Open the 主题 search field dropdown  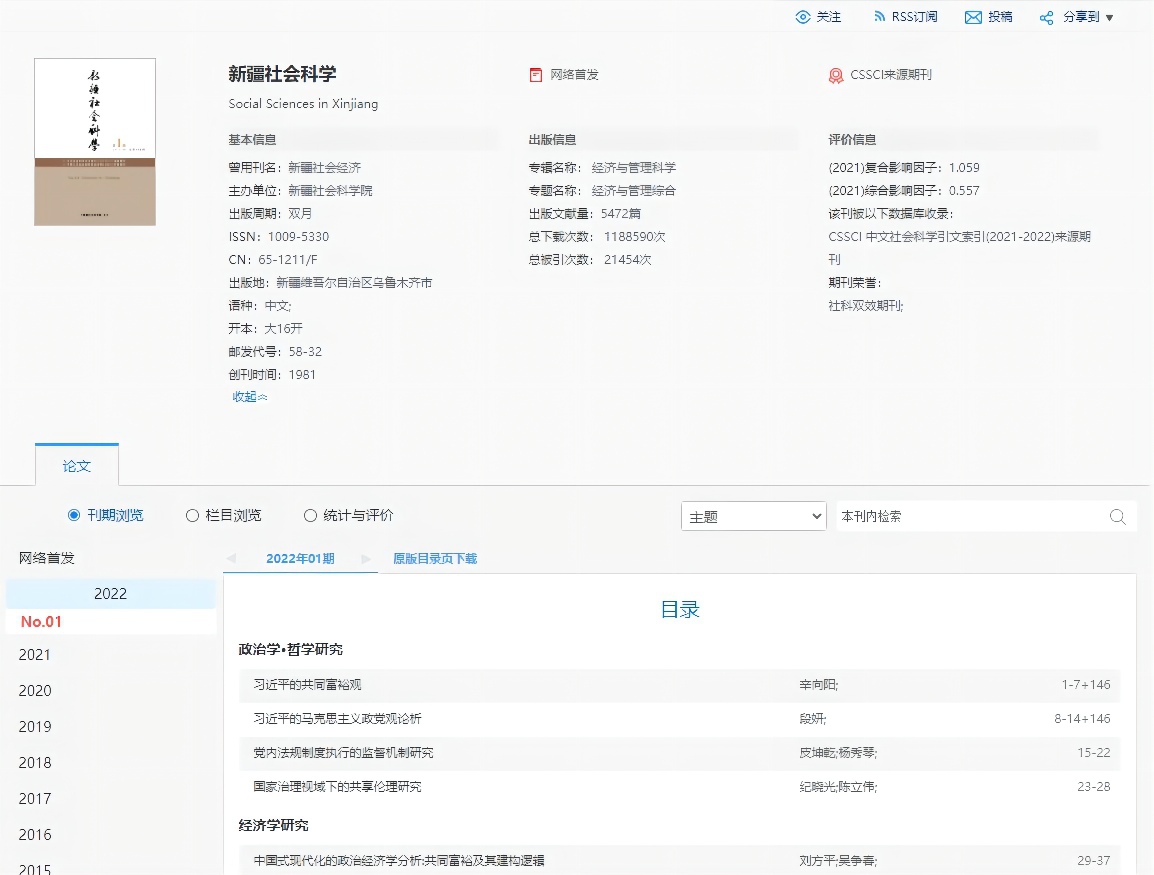click(x=753, y=517)
